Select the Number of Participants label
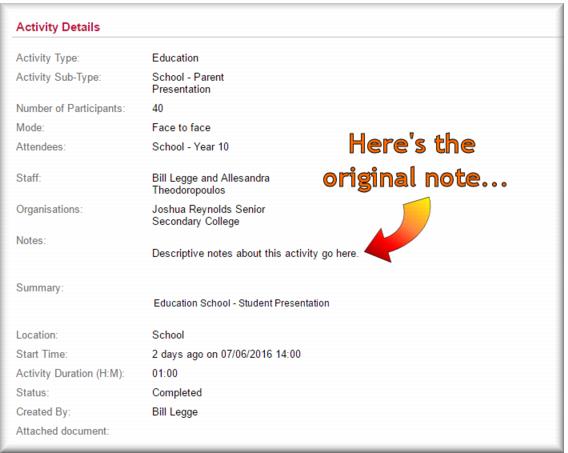Viewport: 568px width, 453px height. (71, 108)
